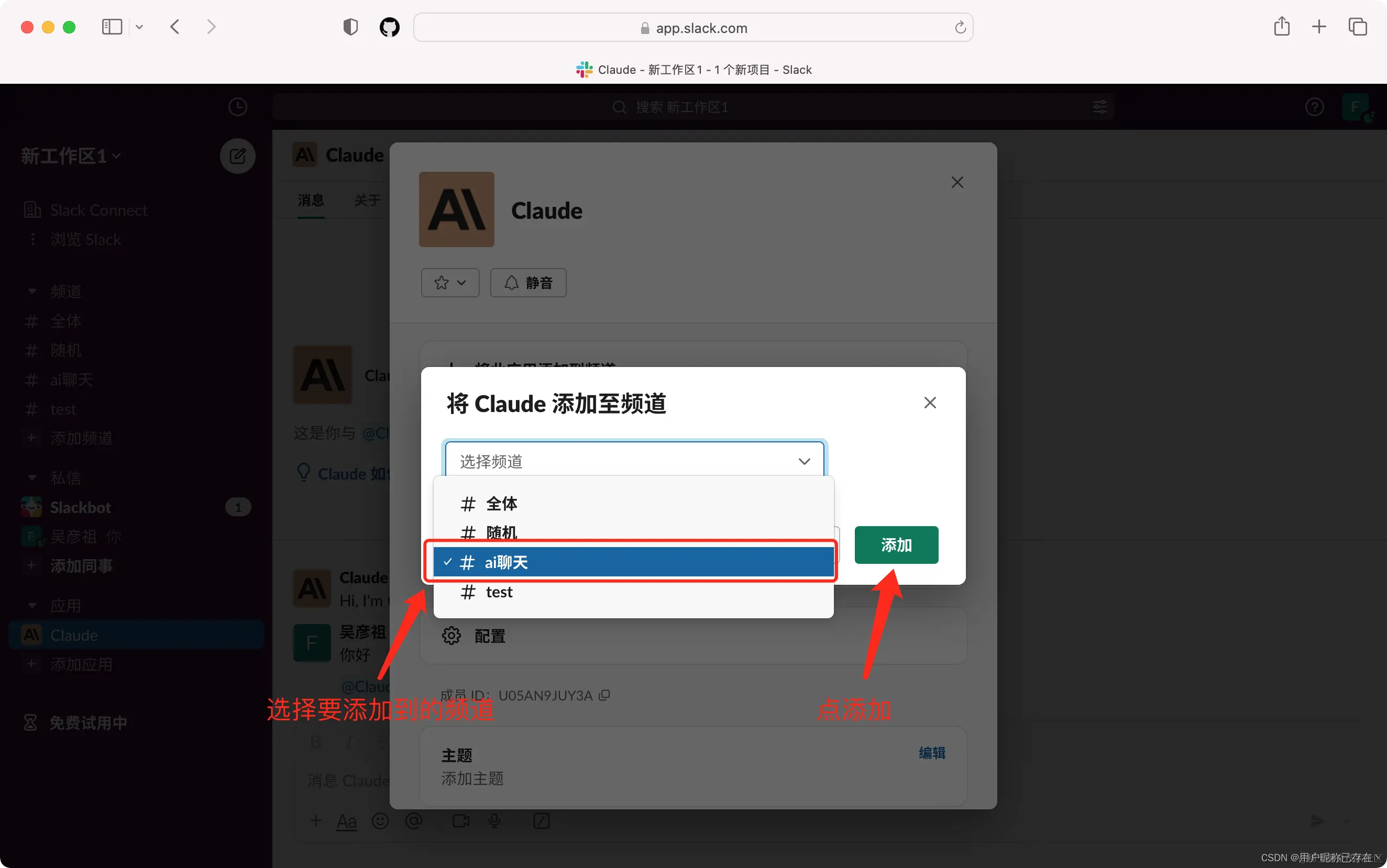This screenshot has width=1387, height=868.
Task: Show Safari tab overview
Action: click(x=1358, y=26)
